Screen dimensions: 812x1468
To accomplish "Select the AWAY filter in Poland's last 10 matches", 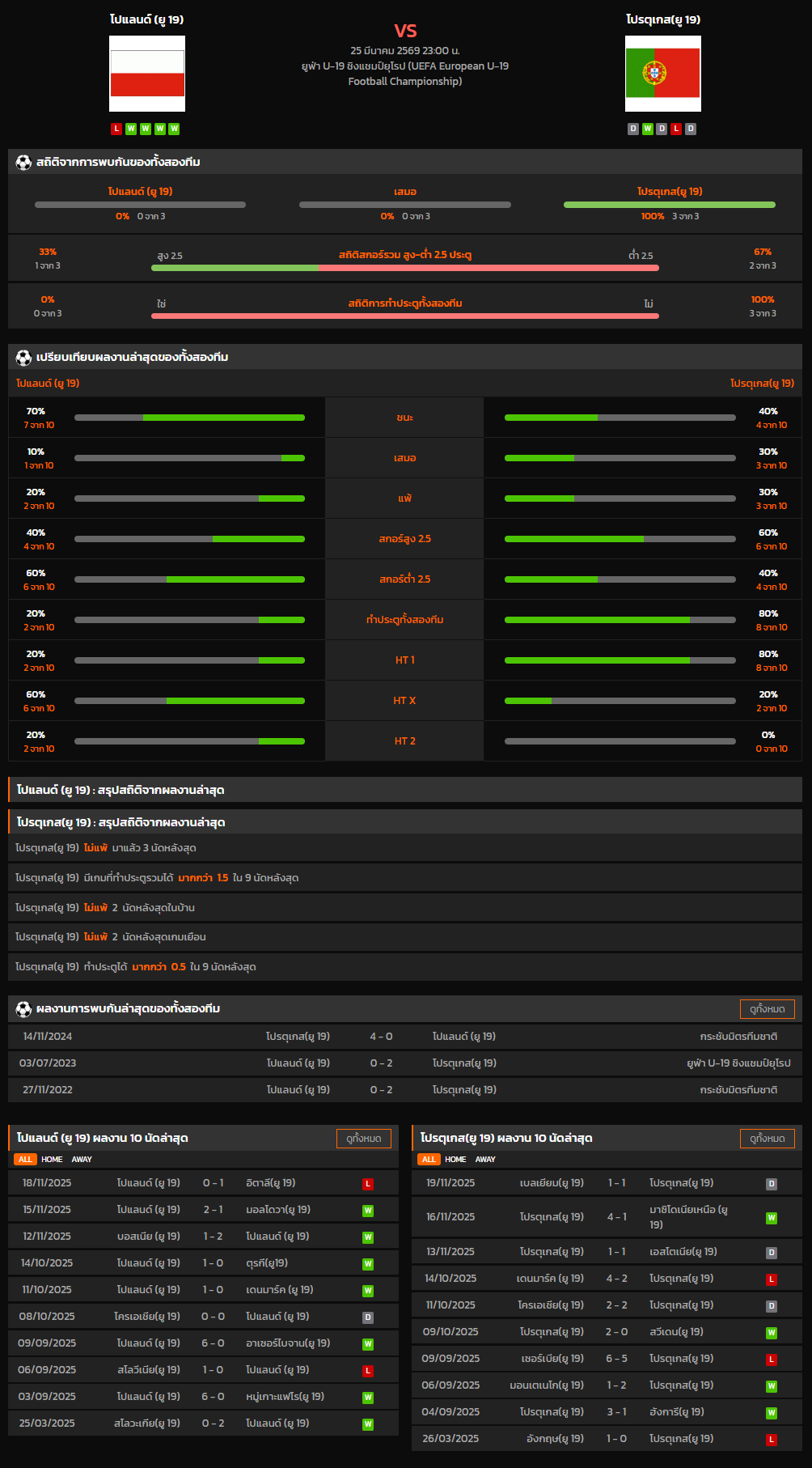I will click(82, 1160).
